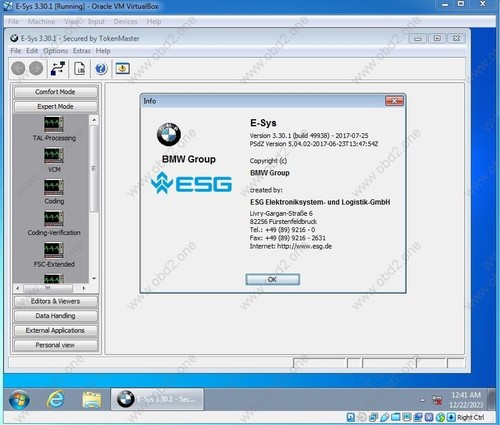Click the network status tray icon

point(437,401)
